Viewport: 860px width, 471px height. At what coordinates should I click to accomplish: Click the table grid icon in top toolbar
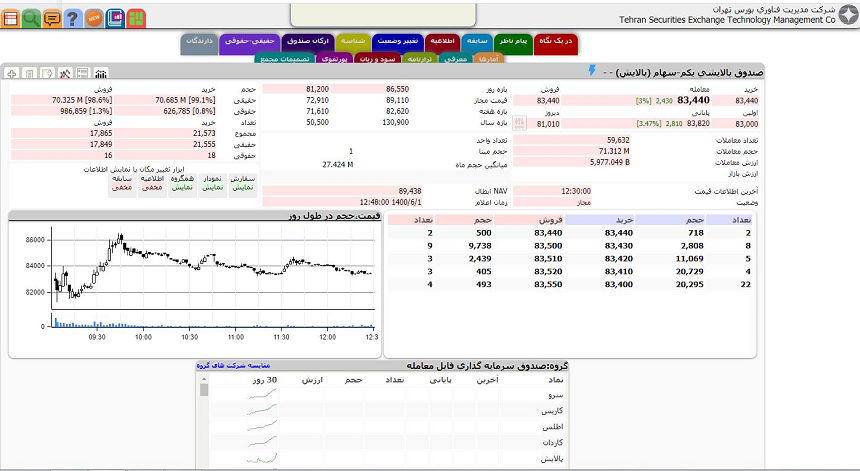click(10, 18)
